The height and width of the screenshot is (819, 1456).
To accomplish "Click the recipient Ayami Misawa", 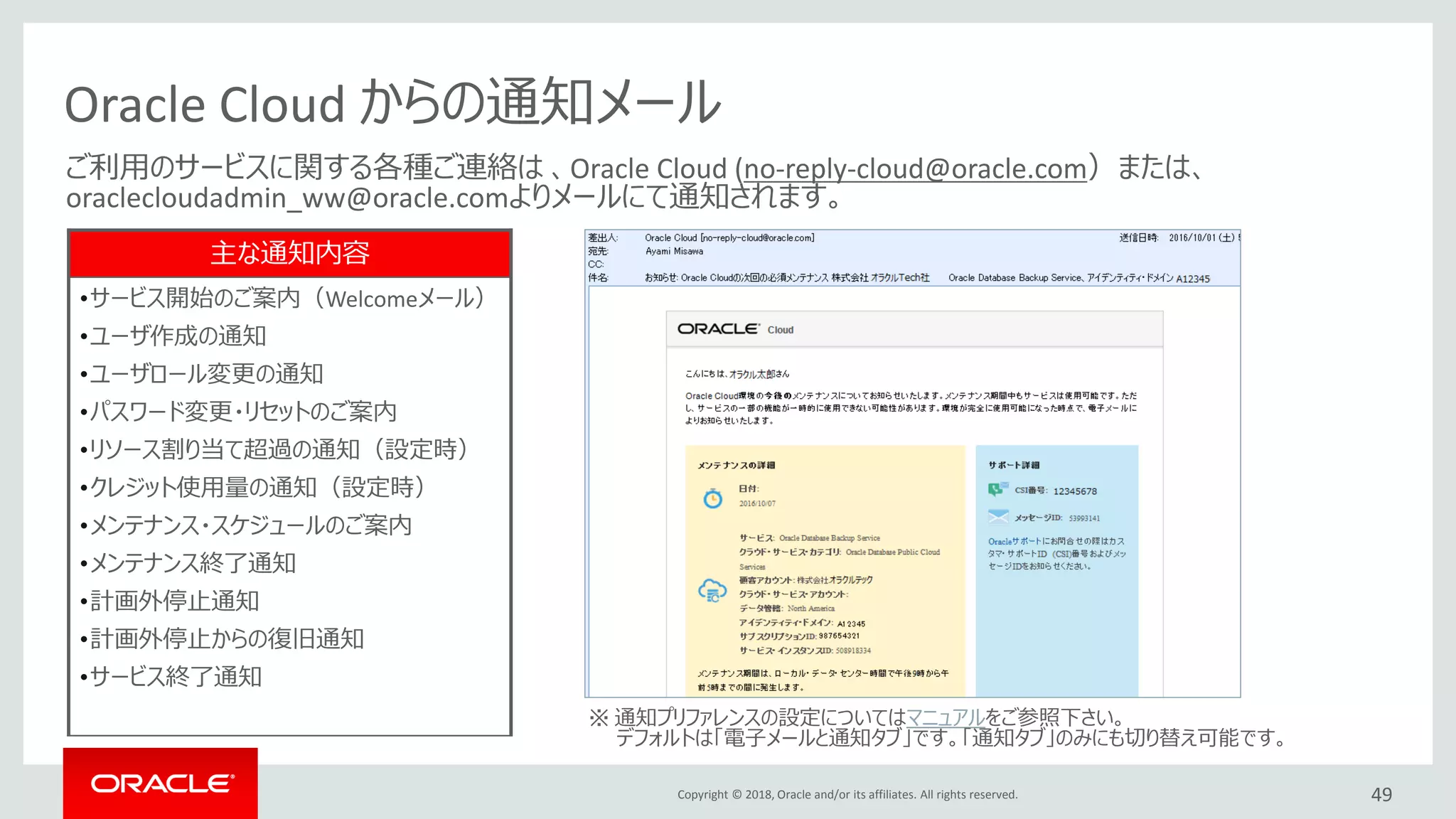I will (674, 251).
